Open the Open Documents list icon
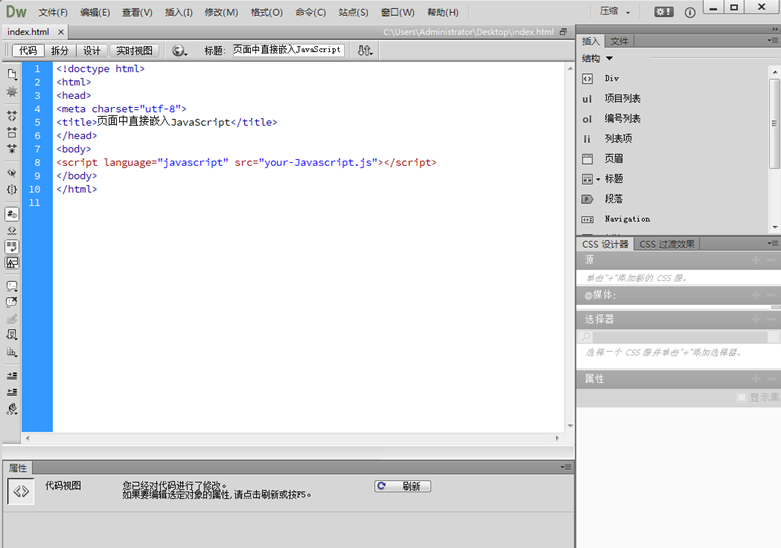Viewport: 781px width, 548px height. click(12, 75)
